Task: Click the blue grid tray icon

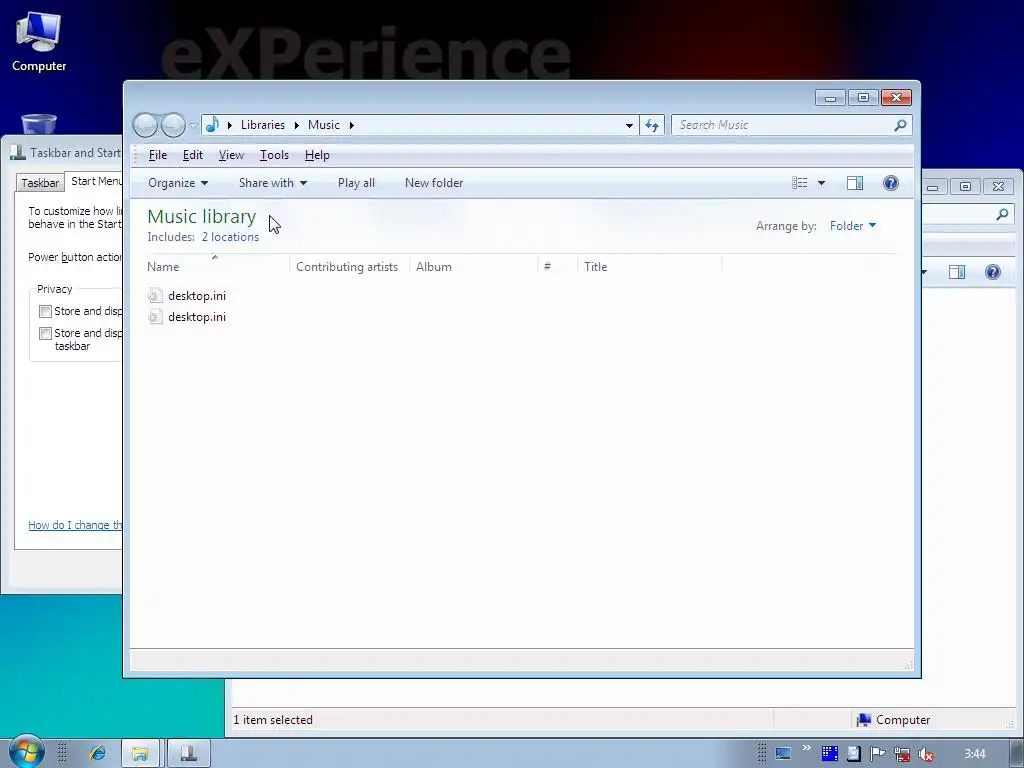Action: [x=829, y=754]
